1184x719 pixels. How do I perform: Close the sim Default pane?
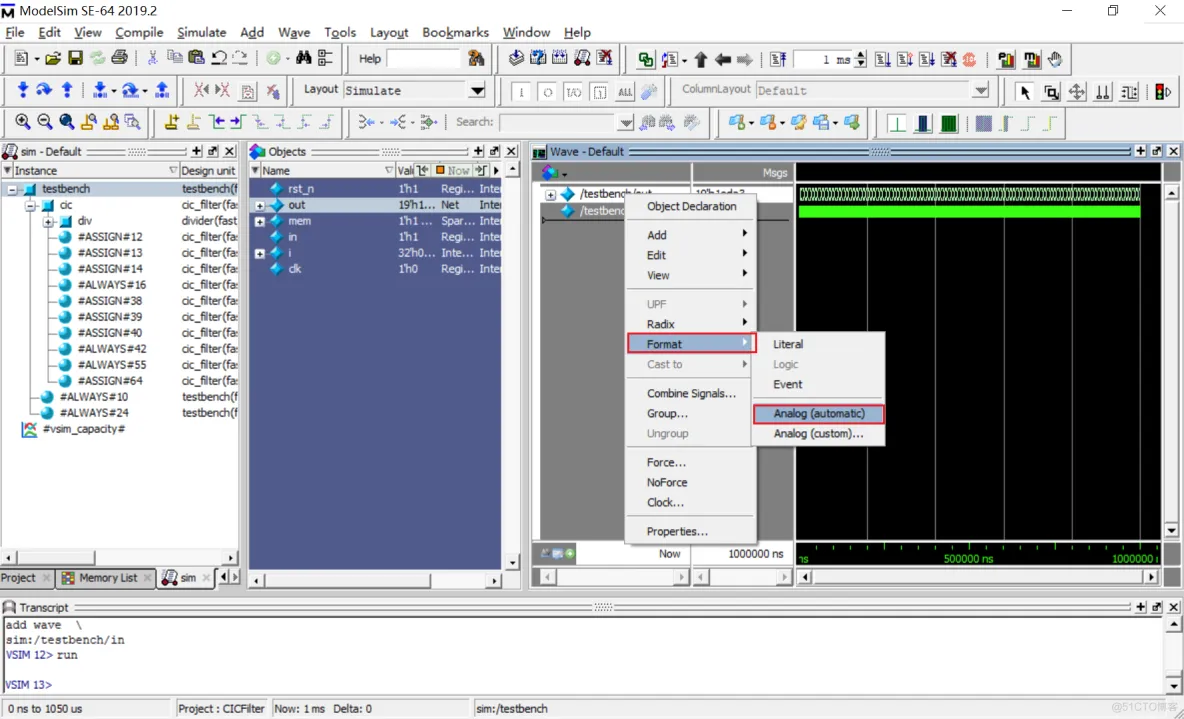(230, 151)
